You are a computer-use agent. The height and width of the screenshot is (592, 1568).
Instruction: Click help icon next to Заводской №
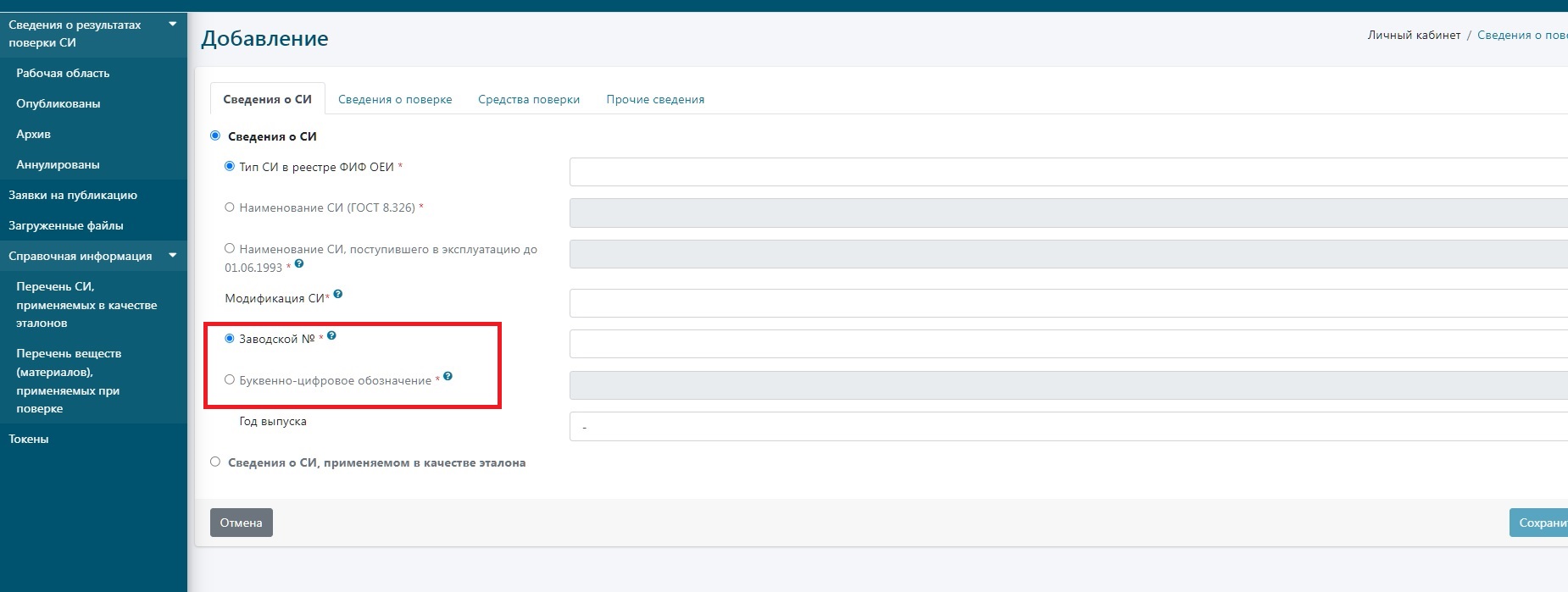click(x=331, y=336)
